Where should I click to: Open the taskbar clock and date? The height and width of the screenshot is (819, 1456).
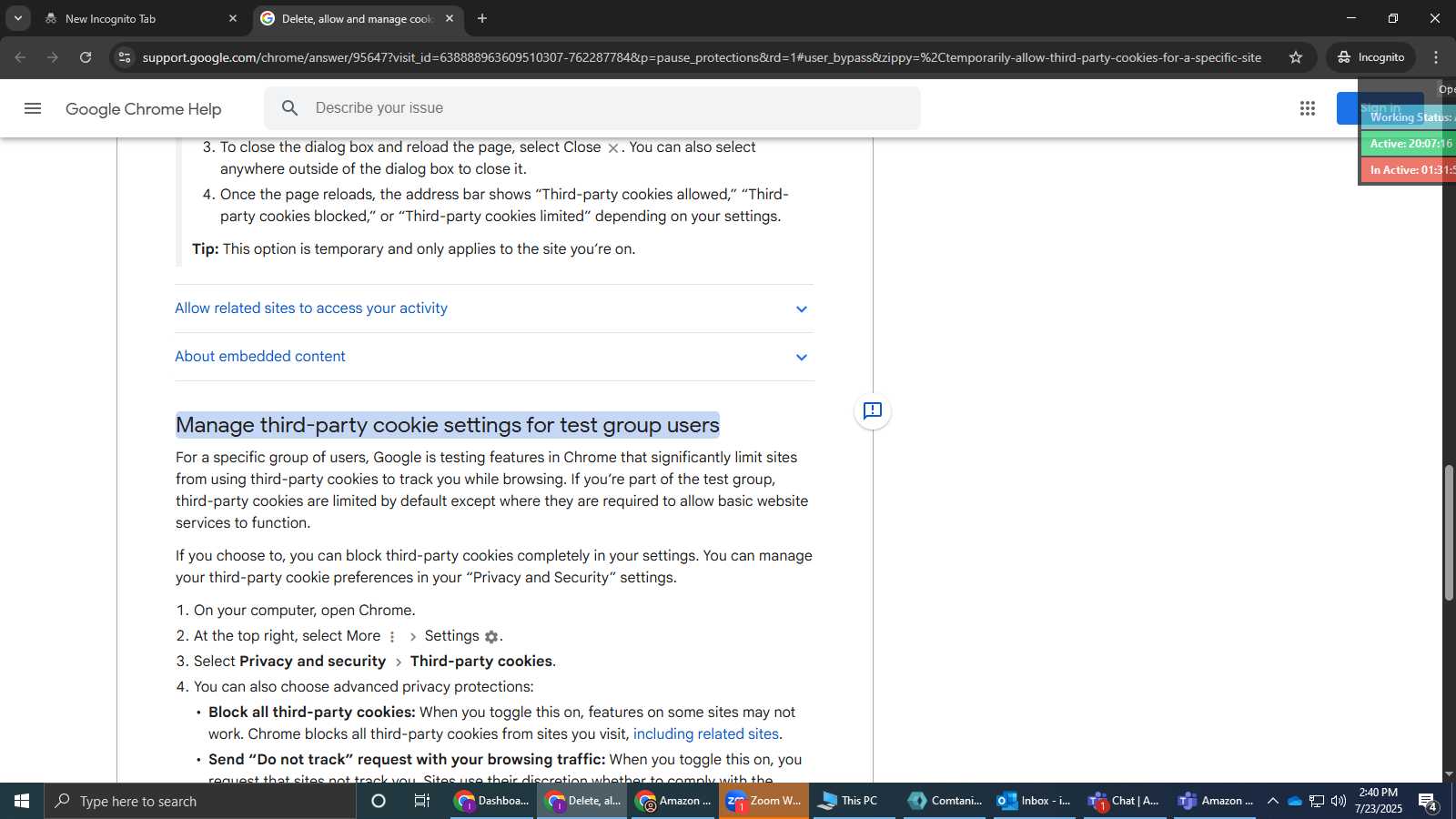click(x=1379, y=801)
